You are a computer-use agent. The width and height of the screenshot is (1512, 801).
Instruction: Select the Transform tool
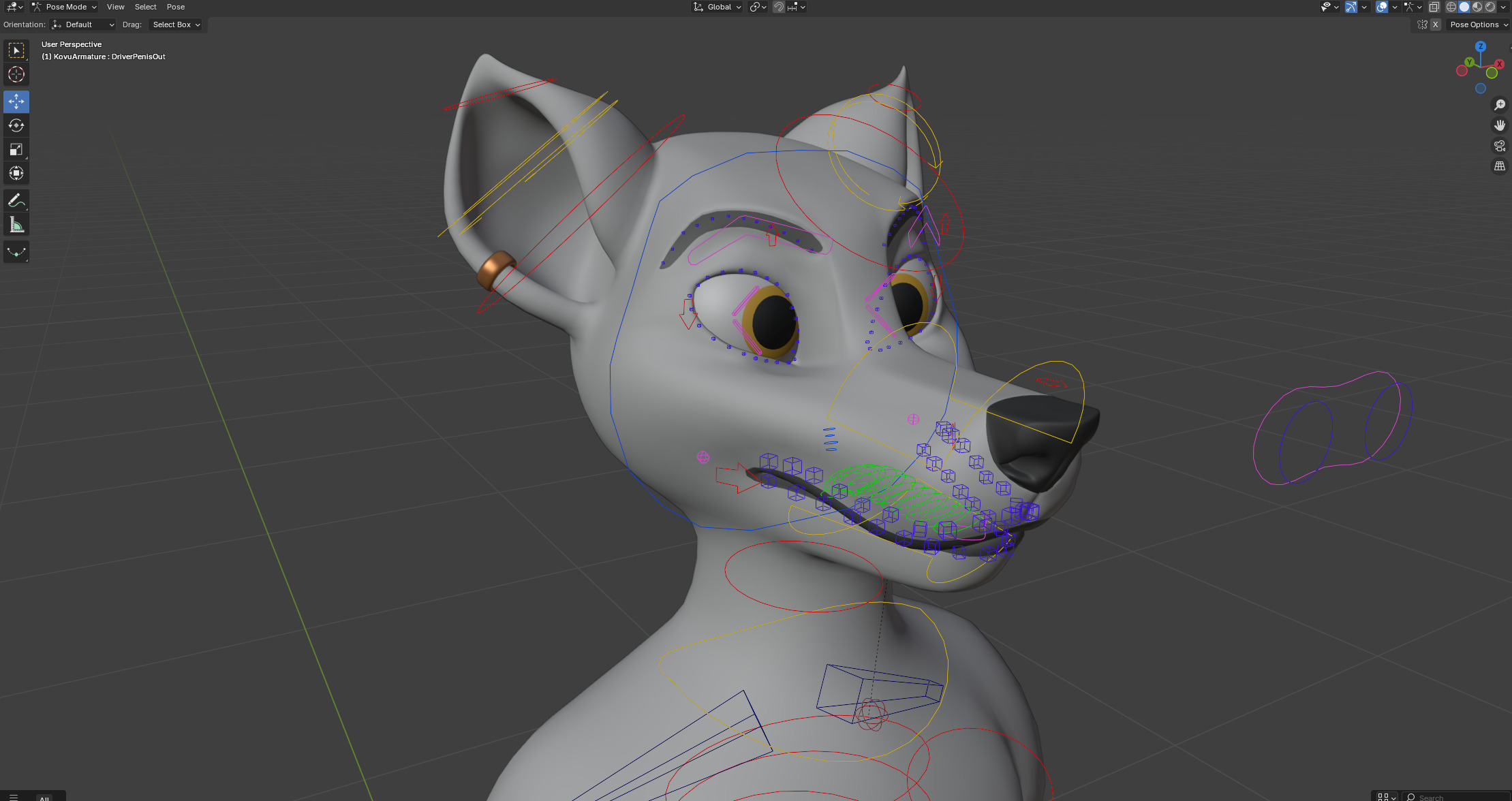coord(16,173)
